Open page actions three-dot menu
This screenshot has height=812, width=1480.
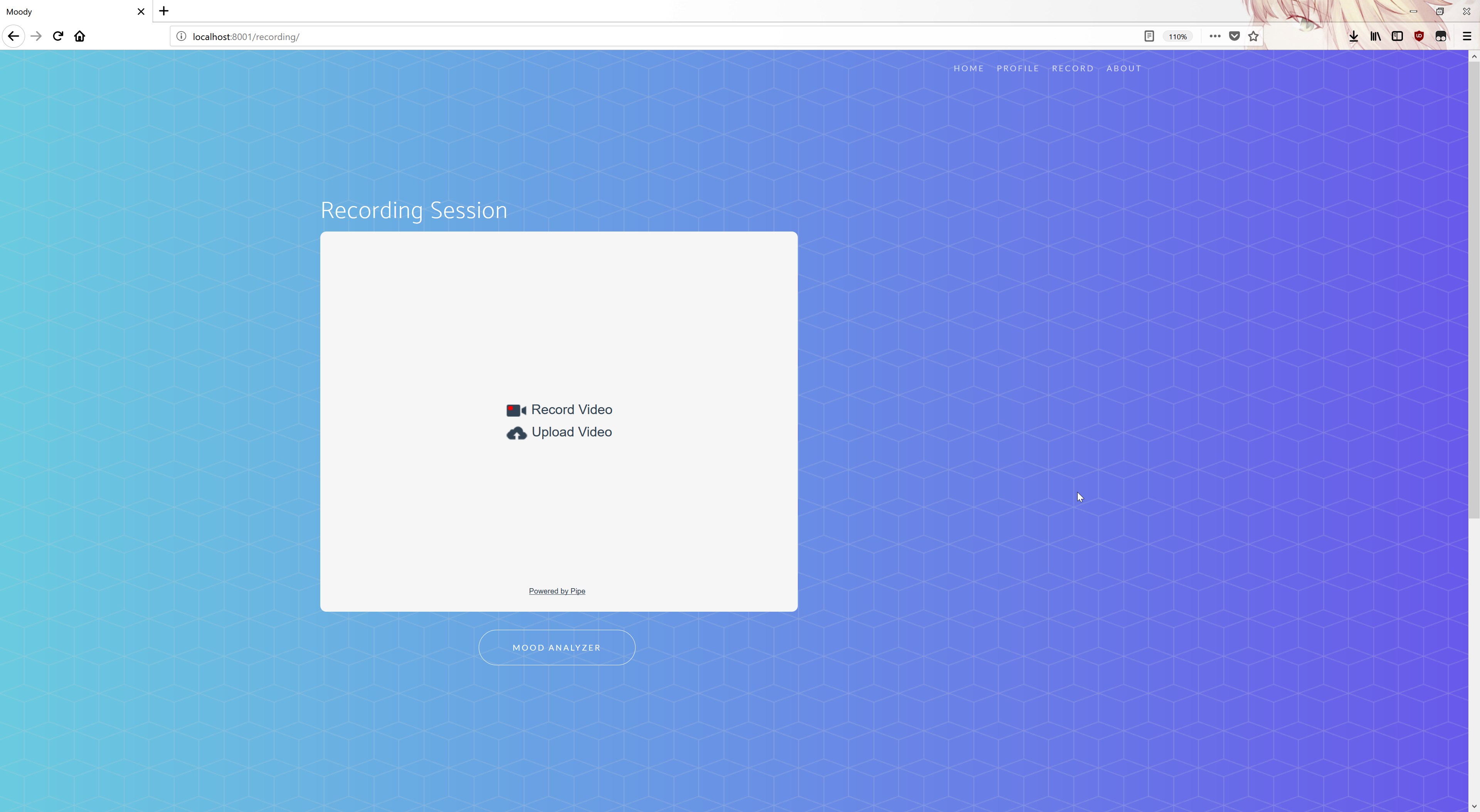tap(1214, 36)
